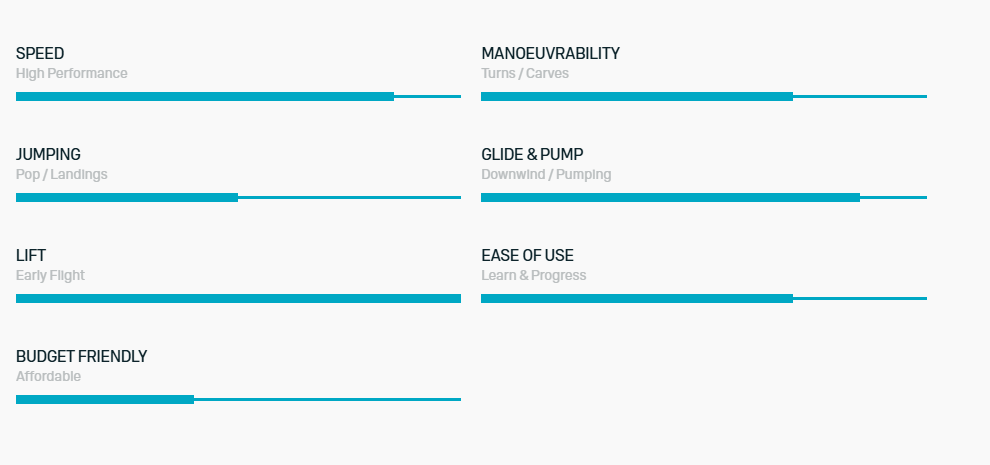Viewport: 990px width, 465px height.
Task: Click the 'Early Flight' subtitle text
Action: pyautogui.click(x=50, y=275)
